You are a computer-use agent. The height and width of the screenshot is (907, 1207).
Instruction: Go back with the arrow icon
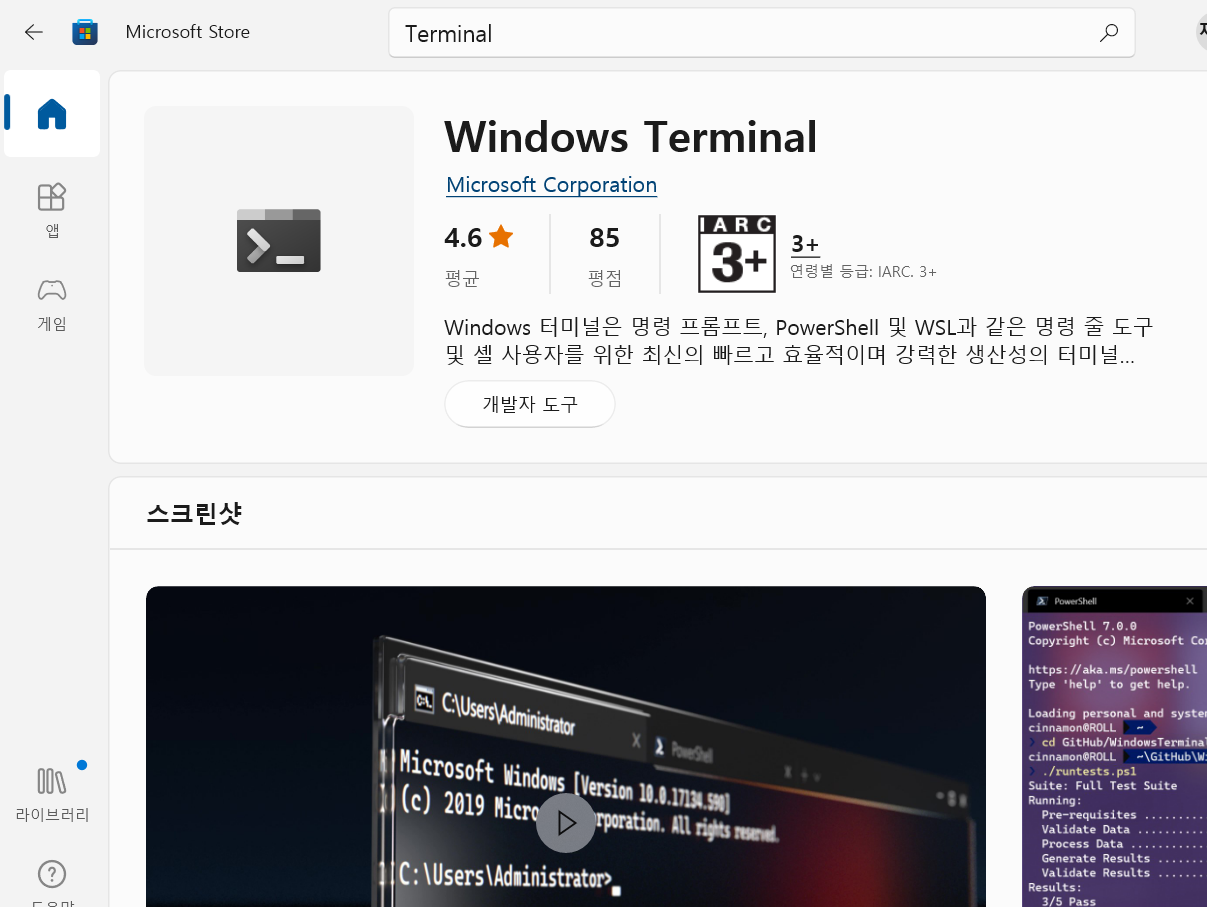point(34,32)
